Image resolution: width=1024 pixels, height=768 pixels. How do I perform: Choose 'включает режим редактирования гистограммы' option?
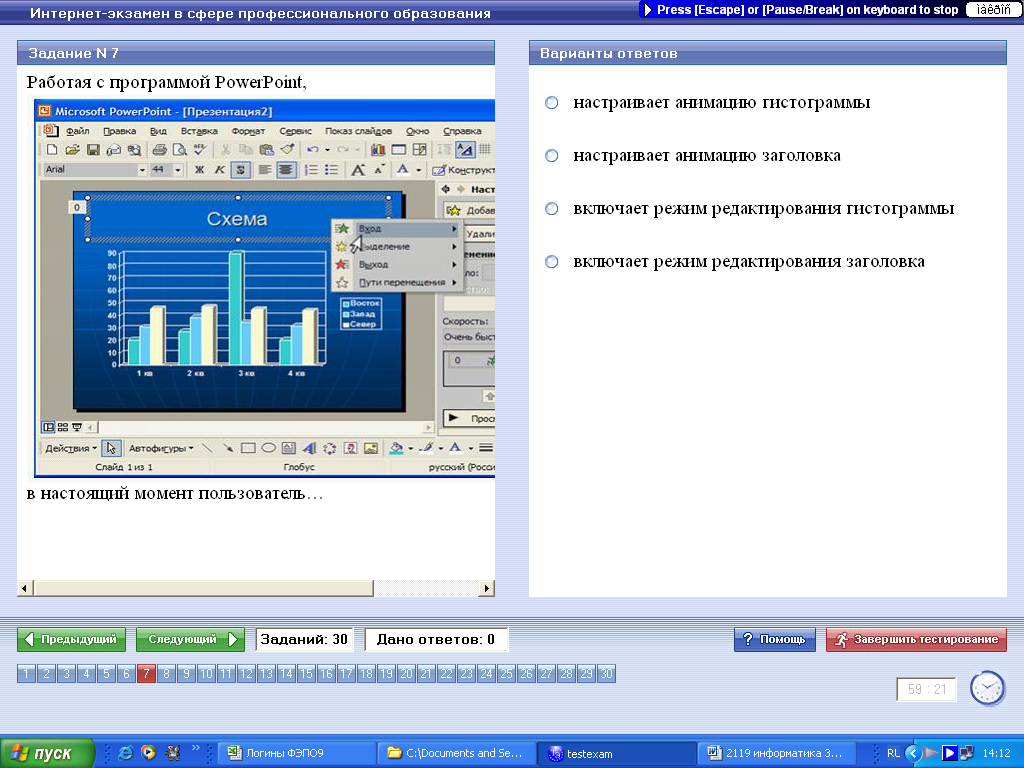tap(552, 209)
